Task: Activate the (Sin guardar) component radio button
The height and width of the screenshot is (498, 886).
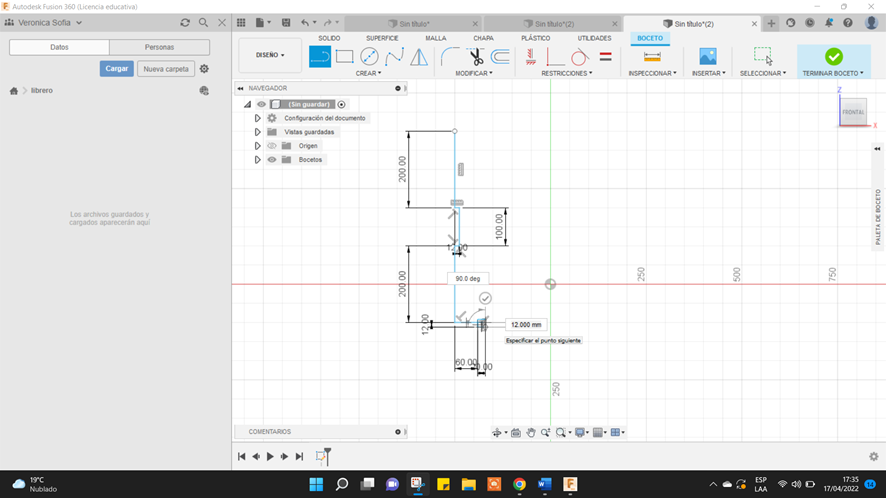Action: tap(341, 104)
